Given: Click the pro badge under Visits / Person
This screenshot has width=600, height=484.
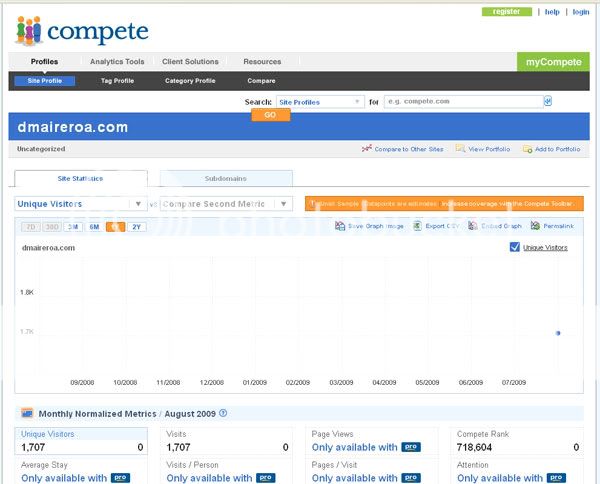Looking at the screenshot, I should (266, 478).
